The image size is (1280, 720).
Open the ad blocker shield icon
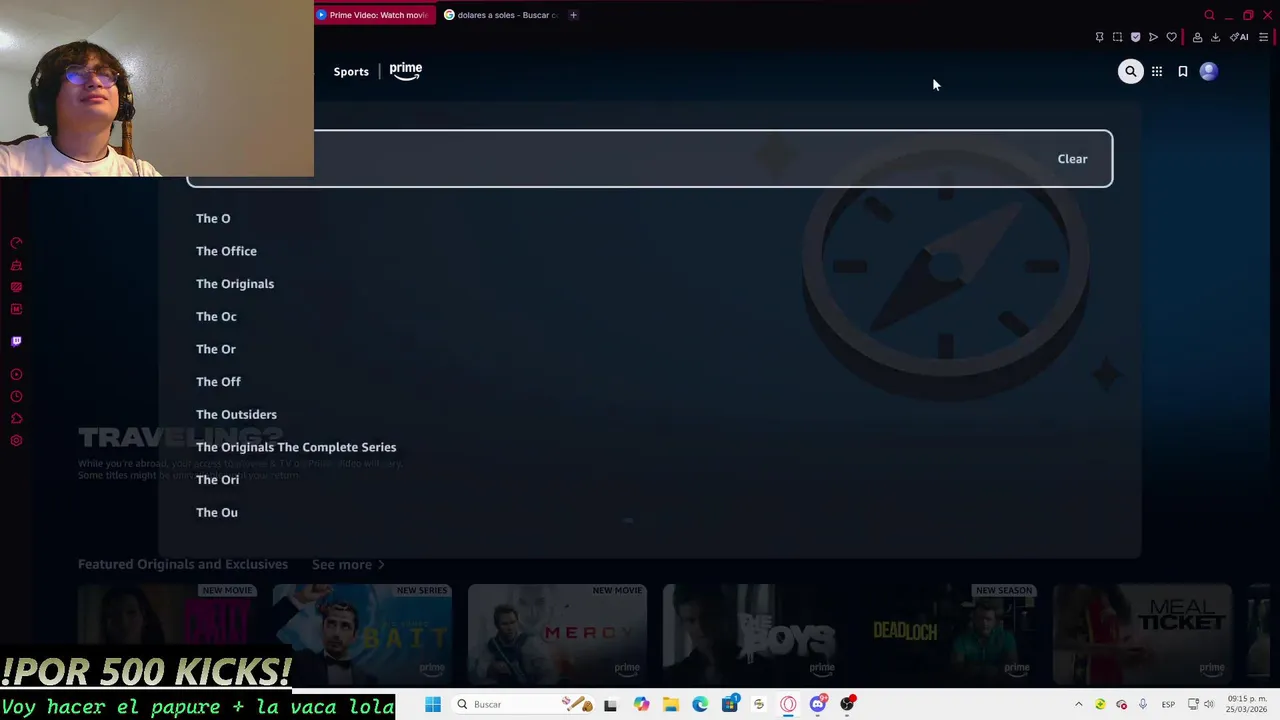(1135, 37)
